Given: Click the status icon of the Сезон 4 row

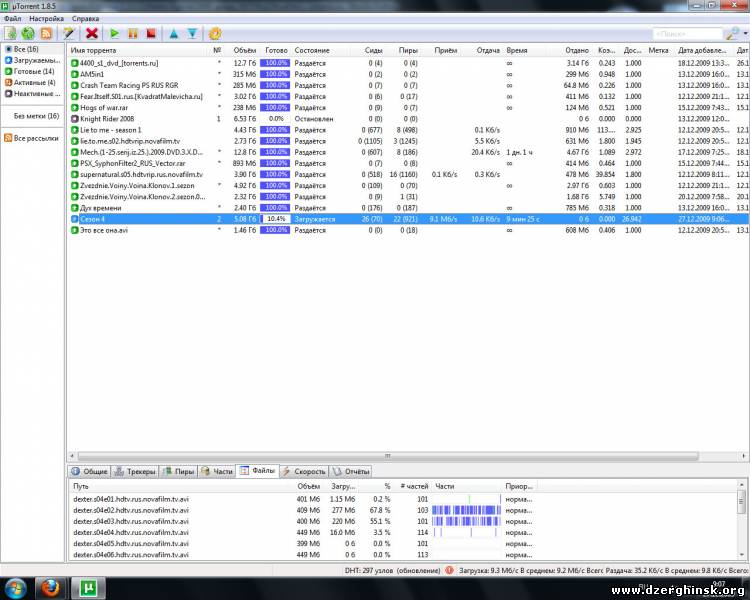Looking at the screenshot, I should 75,219.
